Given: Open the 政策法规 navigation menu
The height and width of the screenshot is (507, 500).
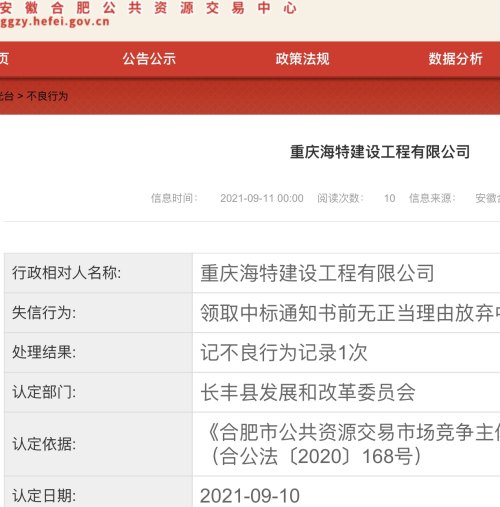Looking at the screenshot, I should coord(302,59).
